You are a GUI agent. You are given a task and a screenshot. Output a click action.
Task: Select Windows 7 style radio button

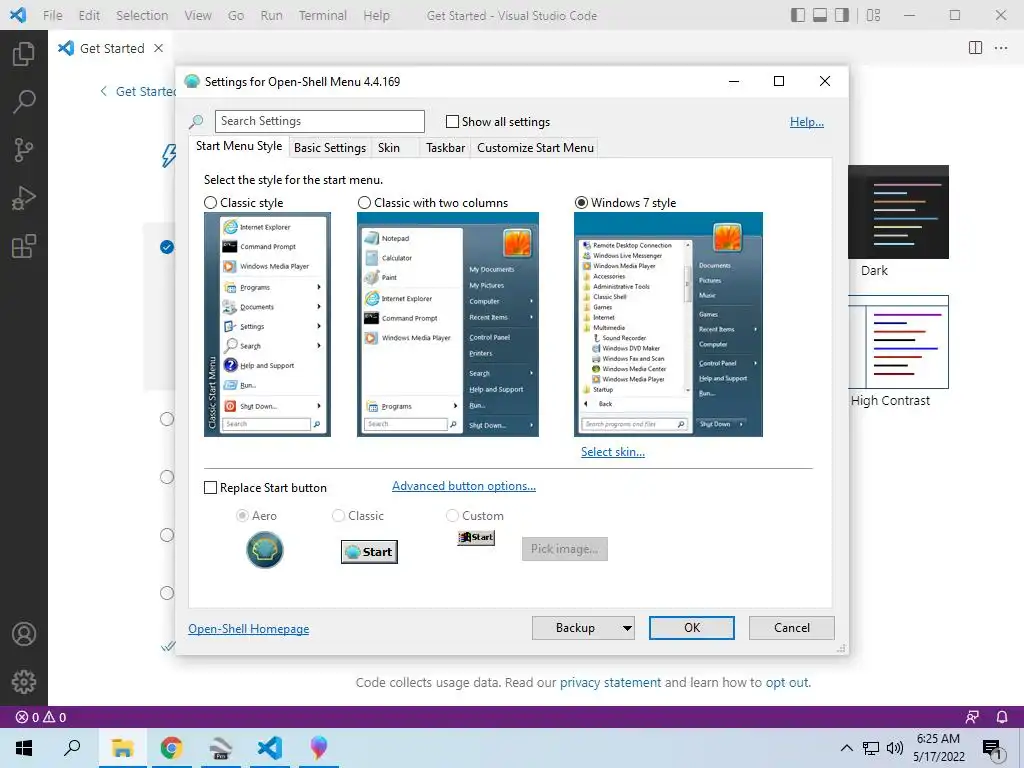(x=581, y=202)
